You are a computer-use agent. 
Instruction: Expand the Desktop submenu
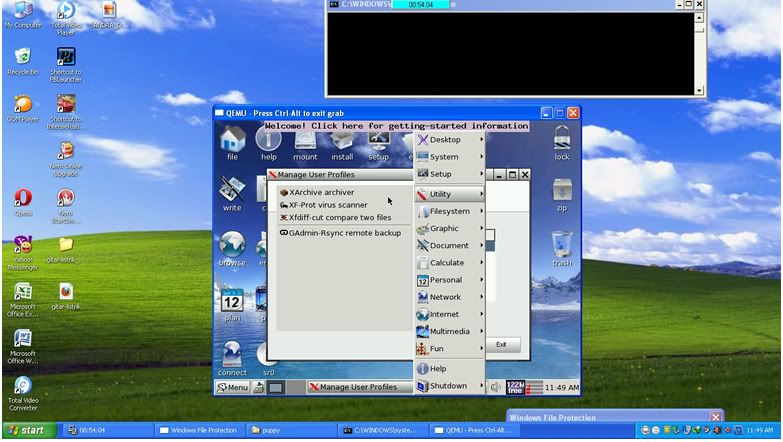[450, 140]
